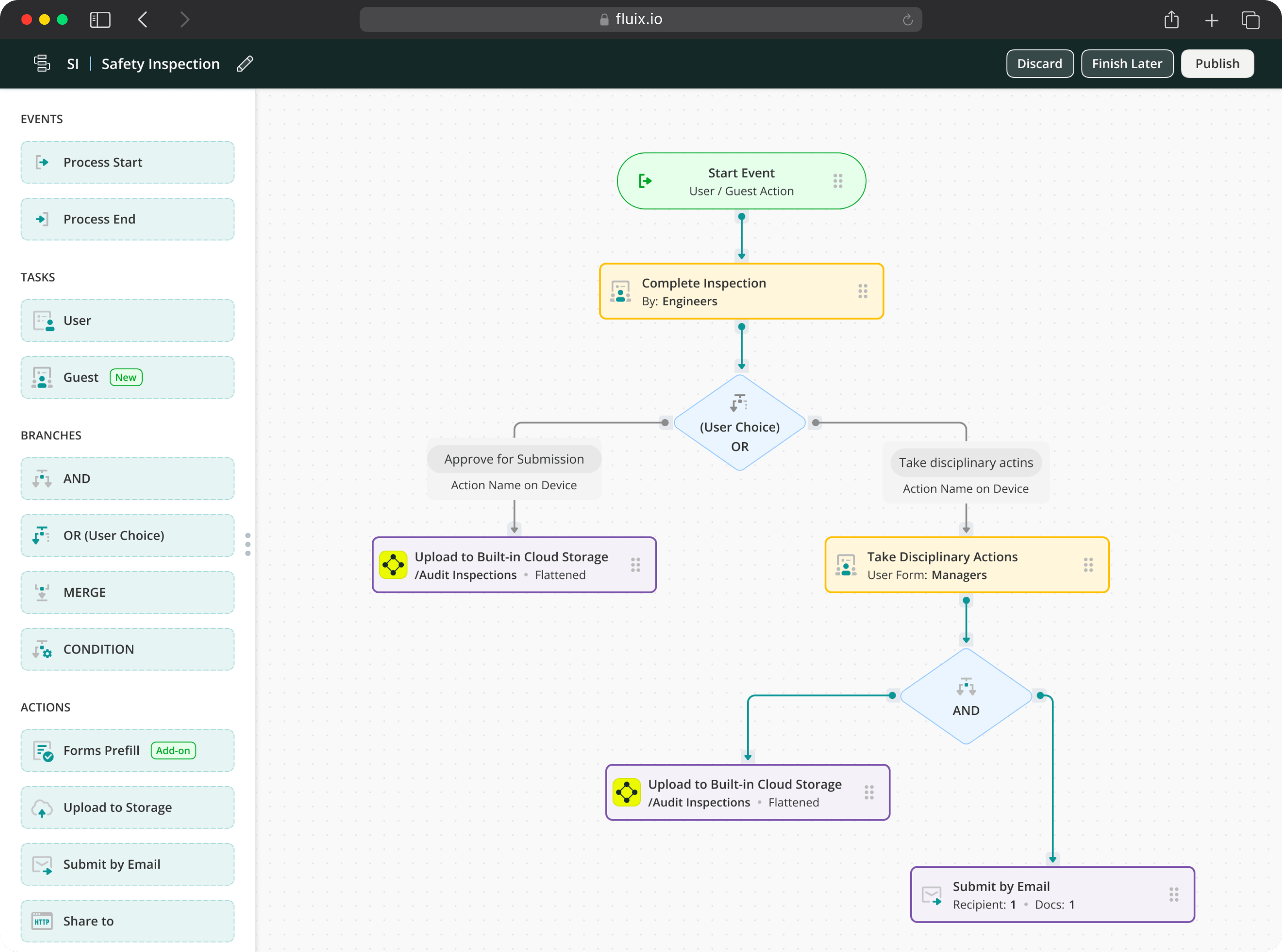This screenshot has width=1282, height=952.
Task: Click the AND diamond gateway node
Action: point(966,697)
